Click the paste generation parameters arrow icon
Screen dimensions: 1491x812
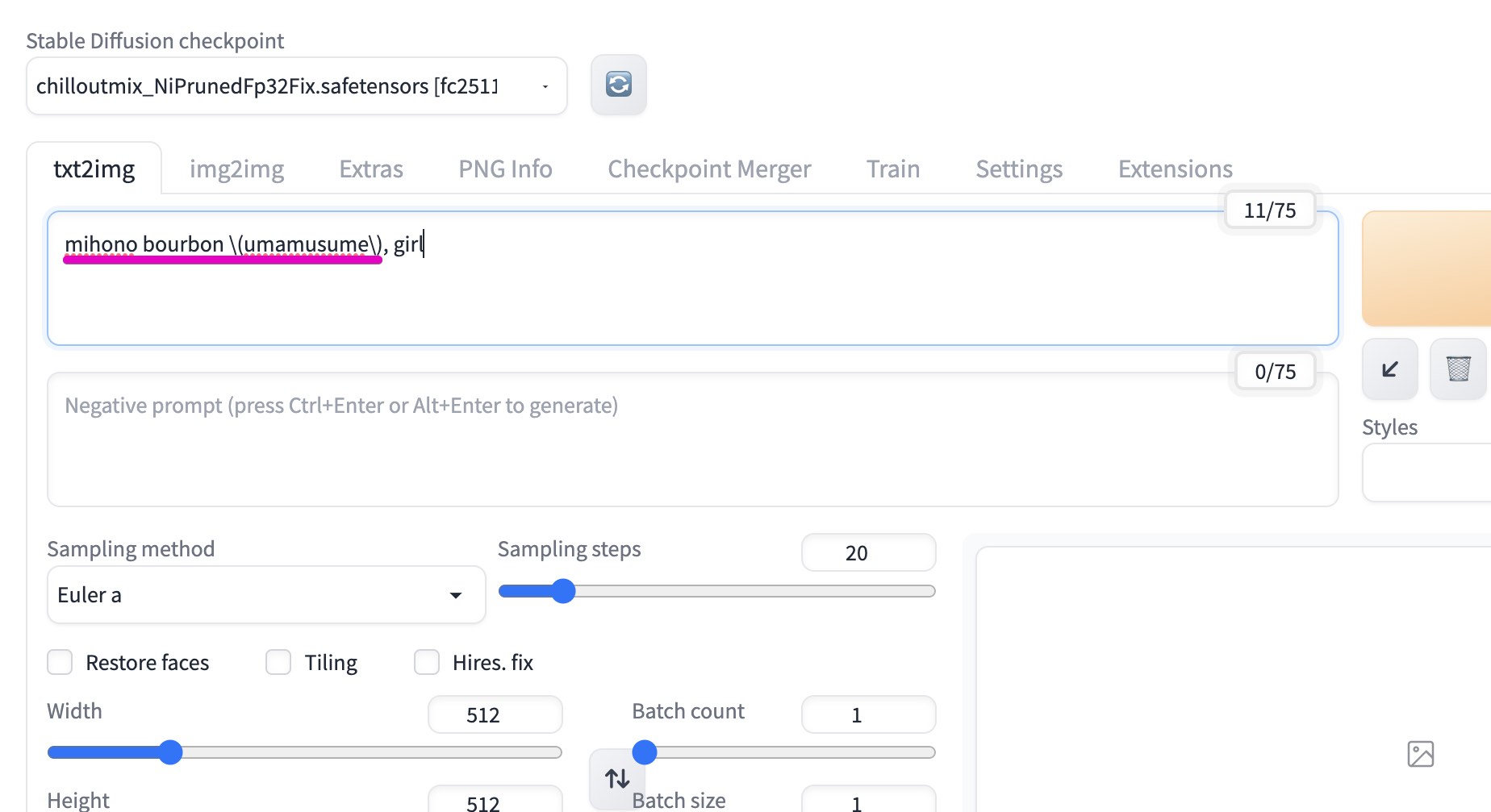click(1389, 369)
